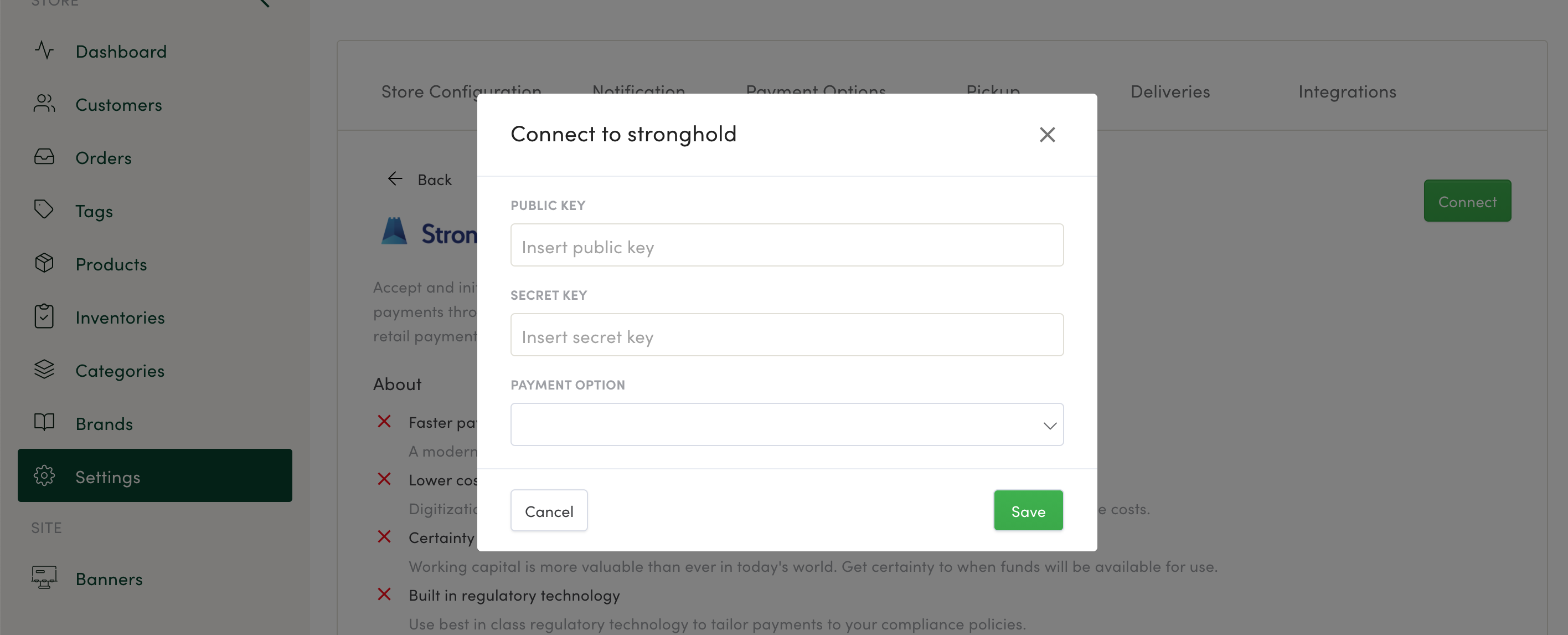
Task: Click the Payment Option chevron arrow
Action: click(1049, 426)
